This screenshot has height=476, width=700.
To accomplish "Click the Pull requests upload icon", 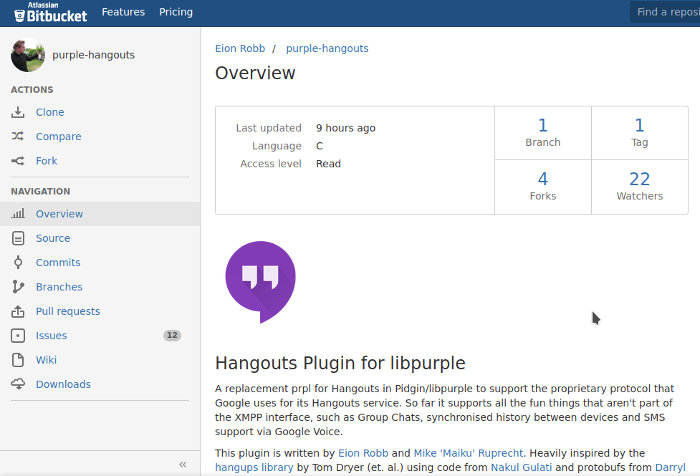I will (18, 311).
